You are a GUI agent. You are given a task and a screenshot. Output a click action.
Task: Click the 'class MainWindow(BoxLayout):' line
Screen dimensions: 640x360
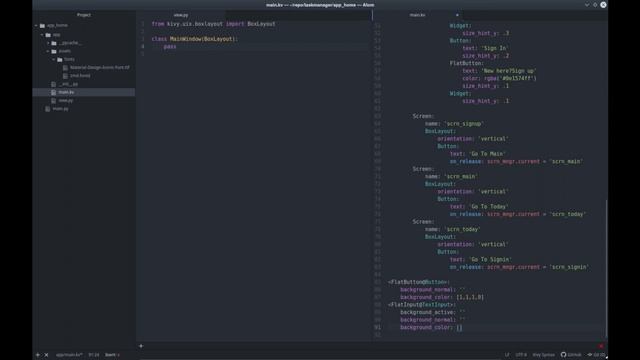[195, 39]
